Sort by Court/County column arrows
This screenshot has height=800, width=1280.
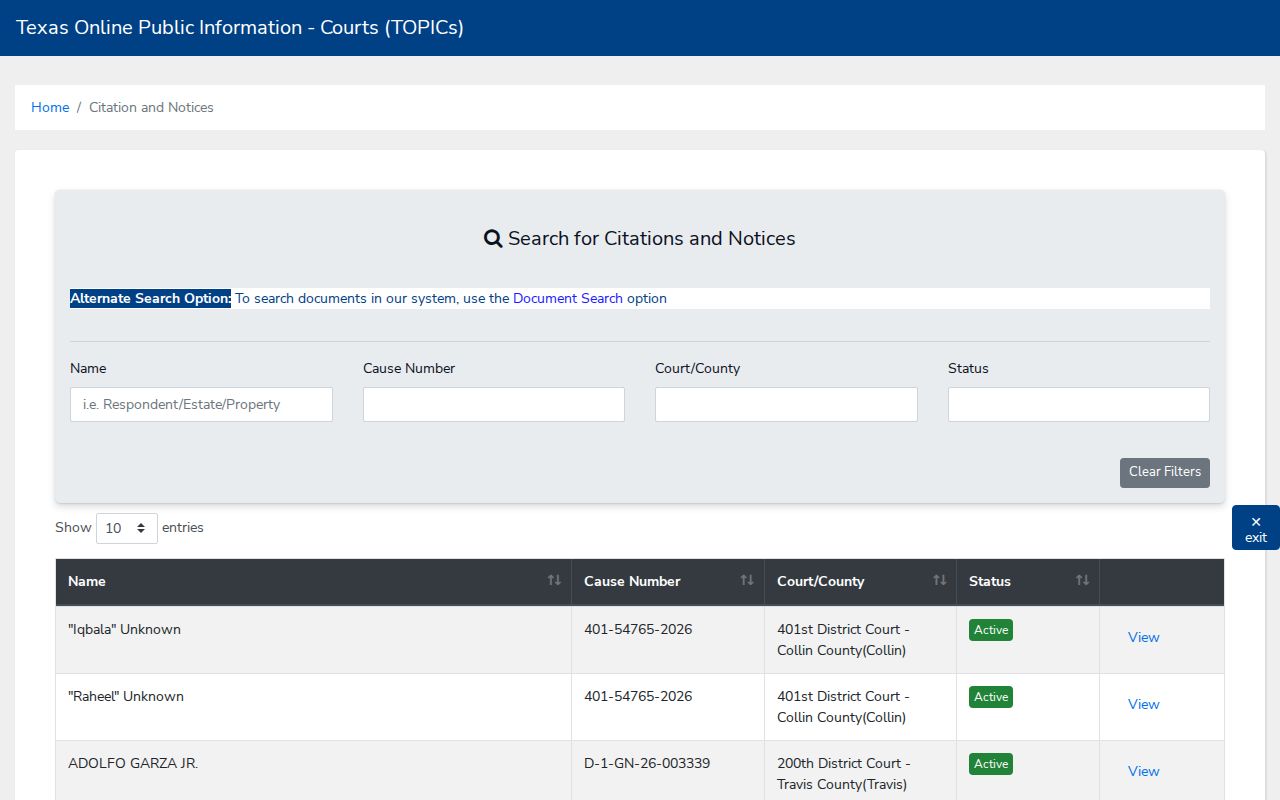coord(940,581)
